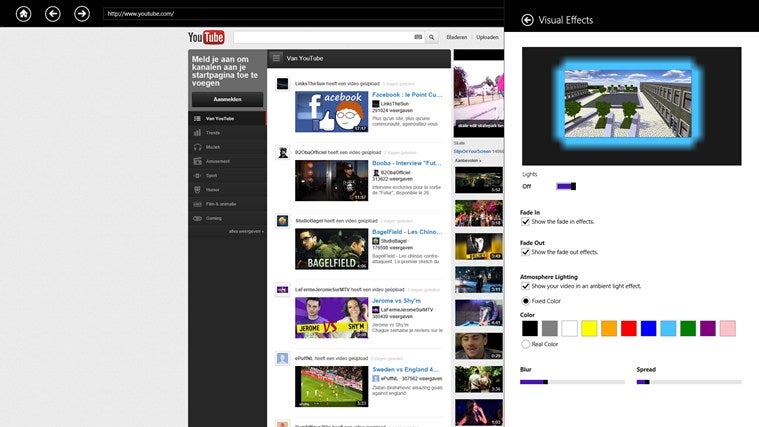Viewport: 759px width, 427px height.
Task: Select the Real Color radio button
Action: [526, 344]
